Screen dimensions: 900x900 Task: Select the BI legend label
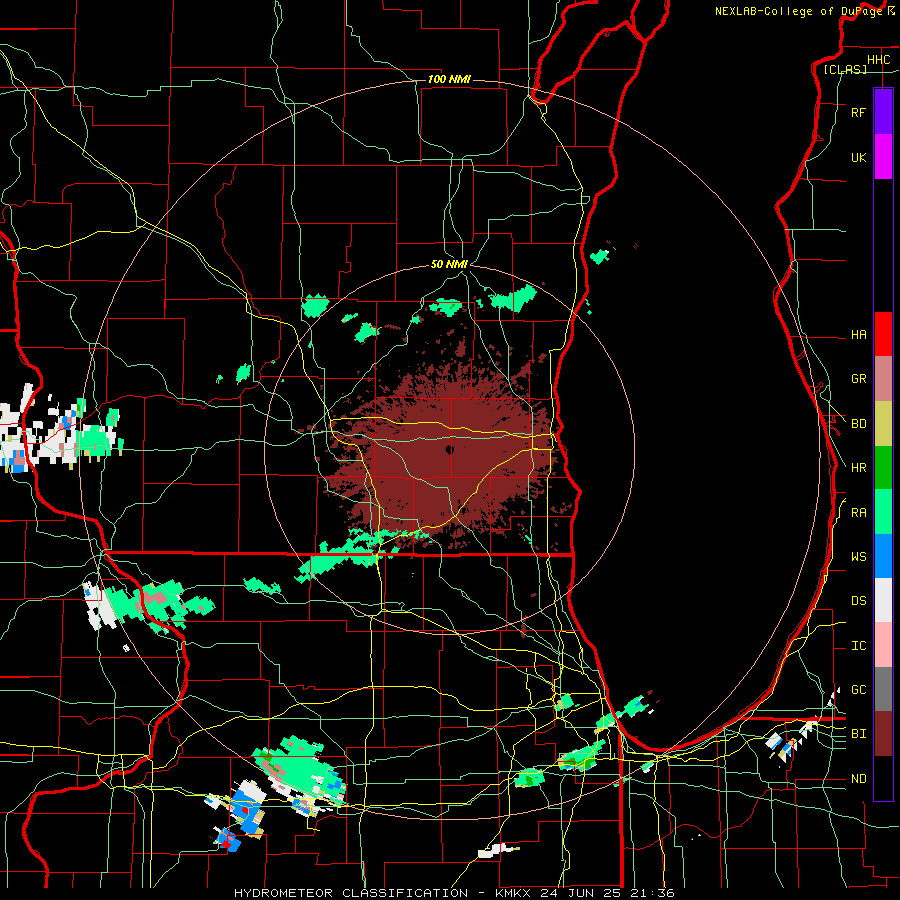pyautogui.click(x=858, y=734)
